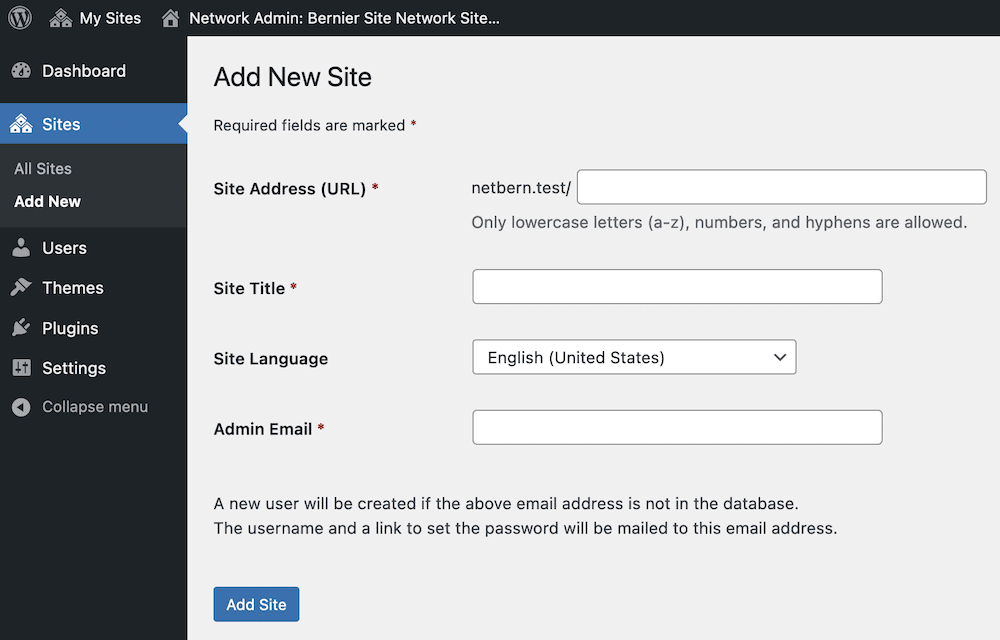The height and width of the screenshot is (640, 1000).
Task: Select the Add New submenu item
Action: tap(47, 201)
